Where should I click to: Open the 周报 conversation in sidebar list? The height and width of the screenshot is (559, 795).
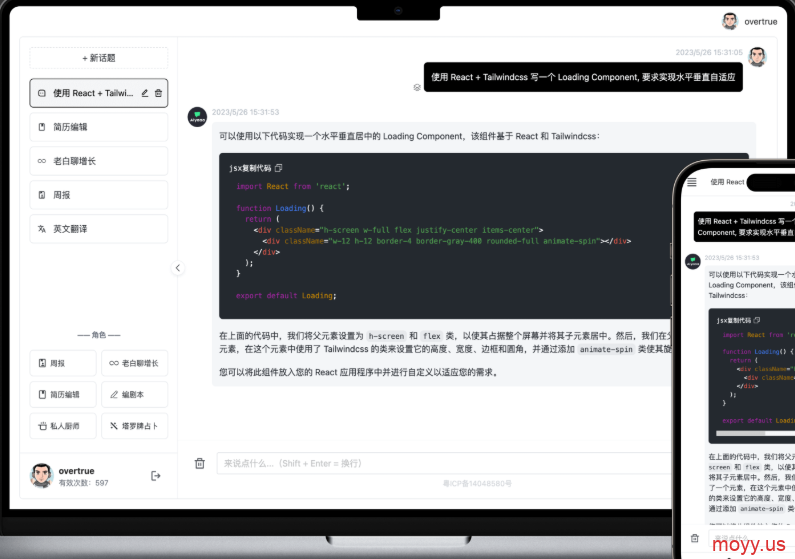coord(99,195)
